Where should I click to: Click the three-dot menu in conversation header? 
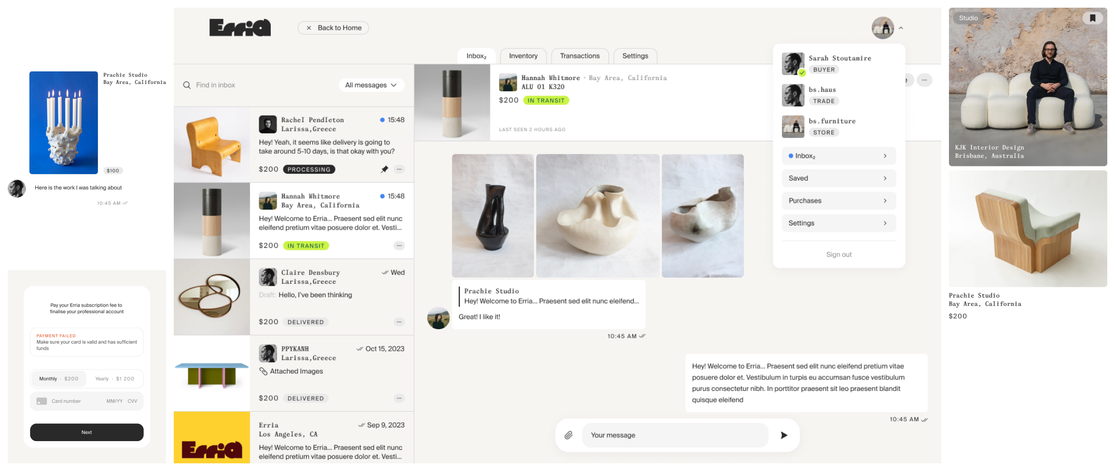(x=924, y=80)
